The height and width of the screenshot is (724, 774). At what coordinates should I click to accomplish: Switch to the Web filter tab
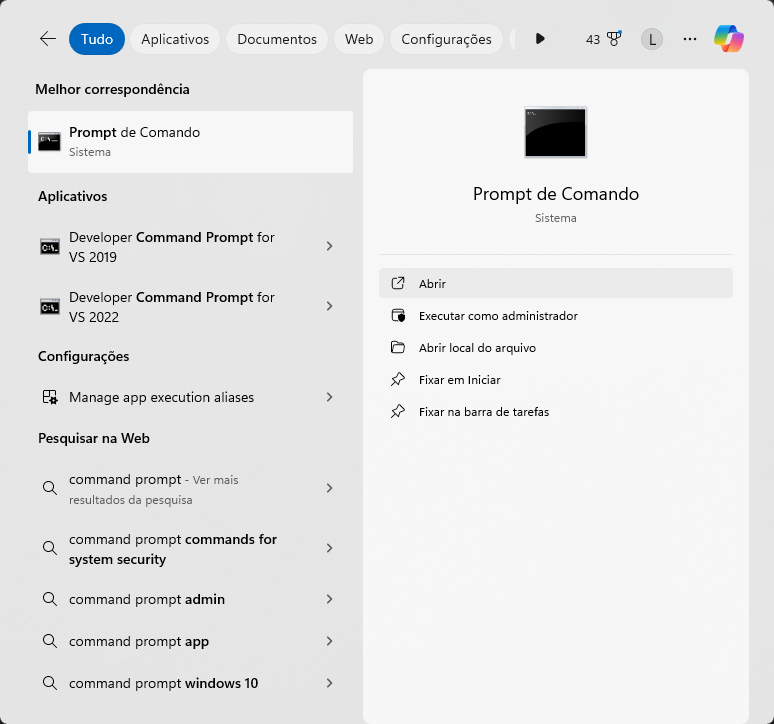tap(359, 39)
